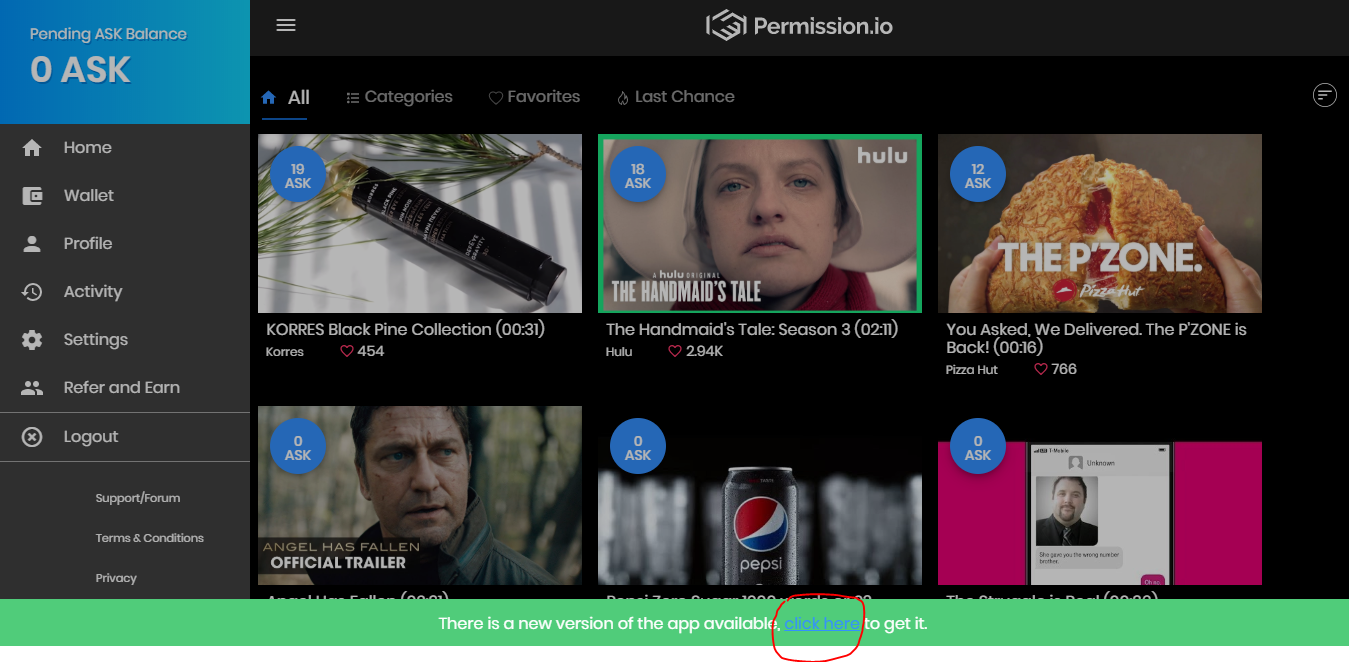This screenshot has height=662, width=1349.
Task: Click the 0 ASK badge on T-Mobile video
Action: point(978,447)
